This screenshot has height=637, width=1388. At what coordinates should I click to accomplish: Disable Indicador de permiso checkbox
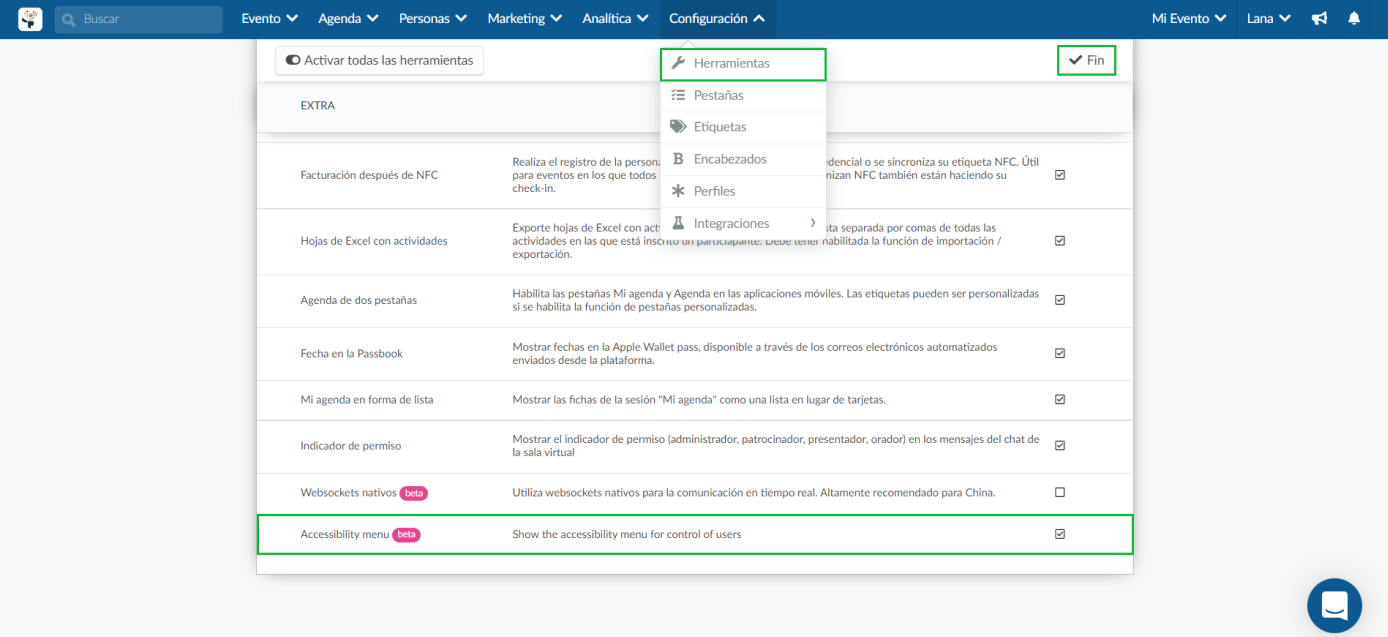pyautogui.click(x=1060, y=446)
